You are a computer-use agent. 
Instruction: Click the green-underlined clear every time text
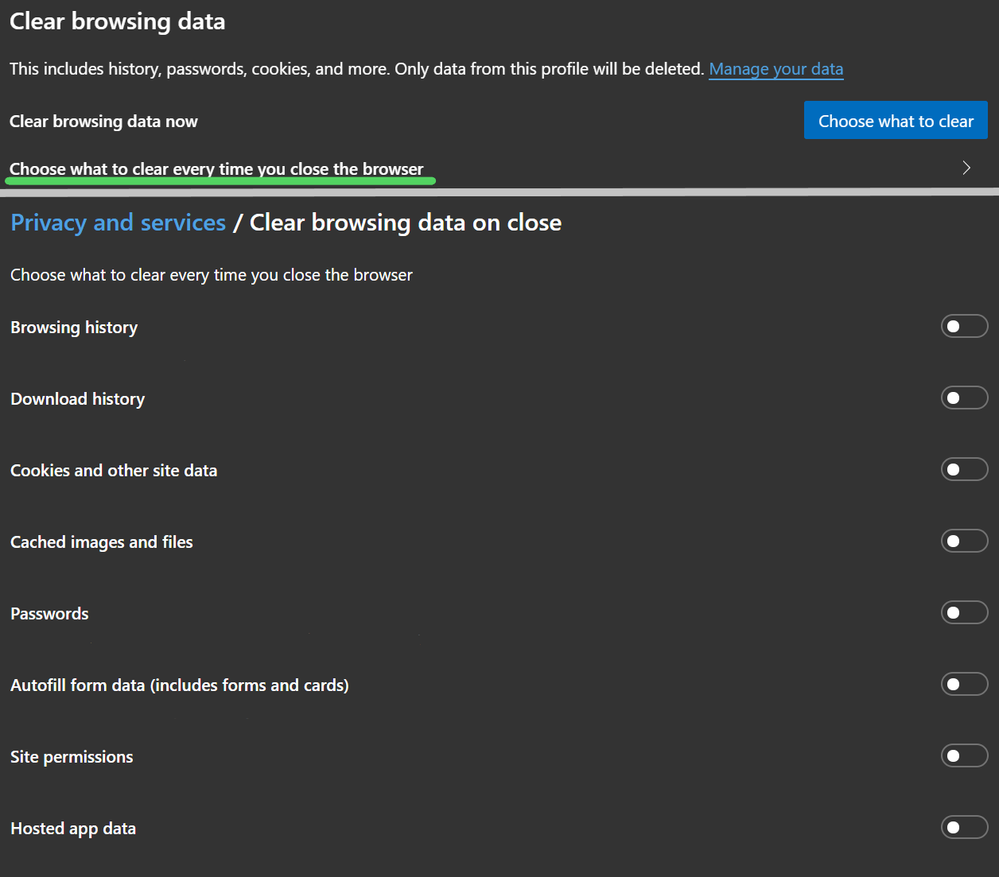(x=217, y=169)
